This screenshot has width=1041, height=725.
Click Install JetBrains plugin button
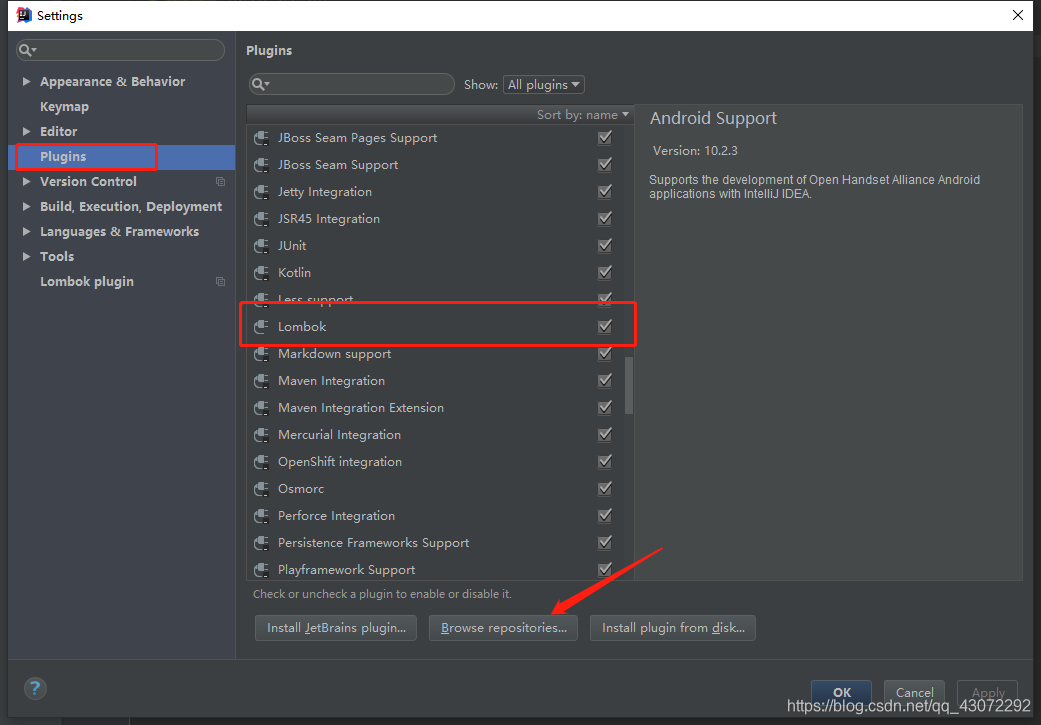coord(336,628)
